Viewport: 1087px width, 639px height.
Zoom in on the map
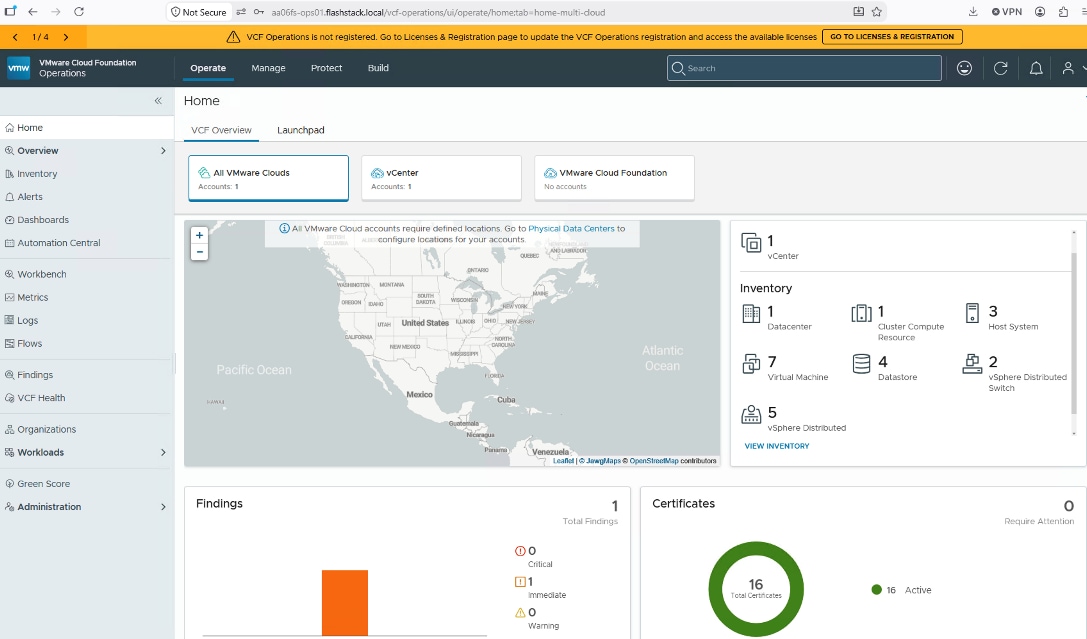point(200,235)
